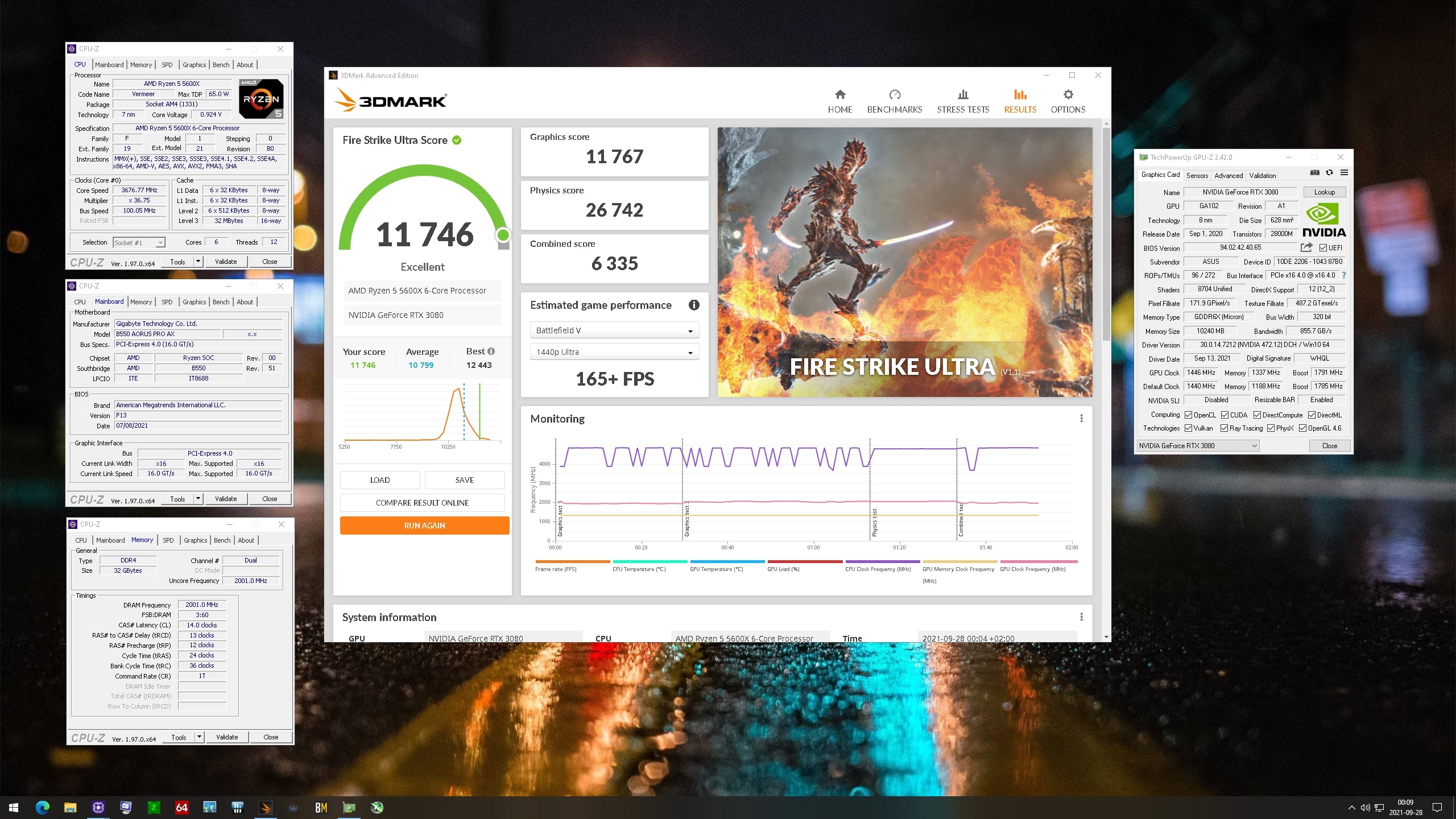Viewport: 1456px width, 819px height.
Task: Click the Bus Interface question mark
Action: coord(1344,275)
